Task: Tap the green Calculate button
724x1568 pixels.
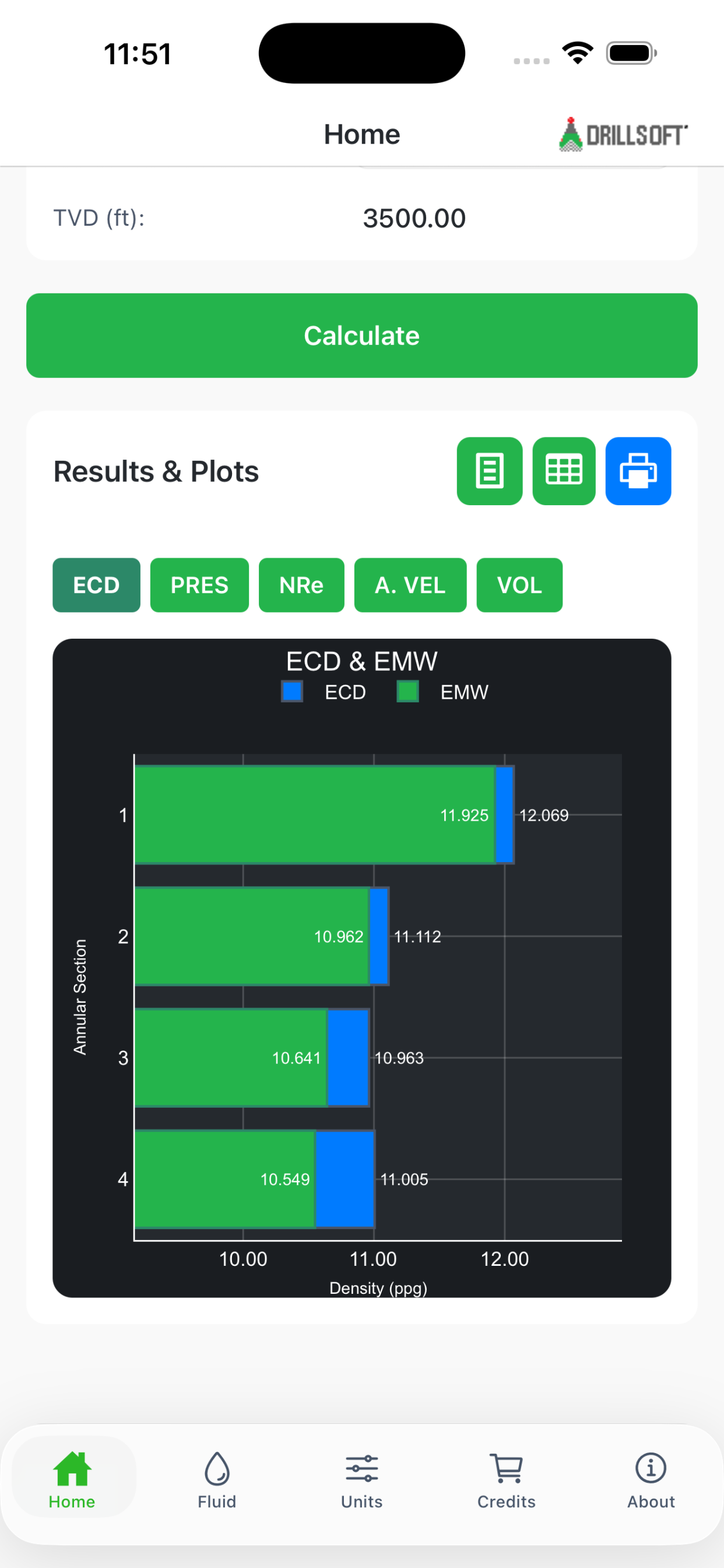Action: (361, 335)
